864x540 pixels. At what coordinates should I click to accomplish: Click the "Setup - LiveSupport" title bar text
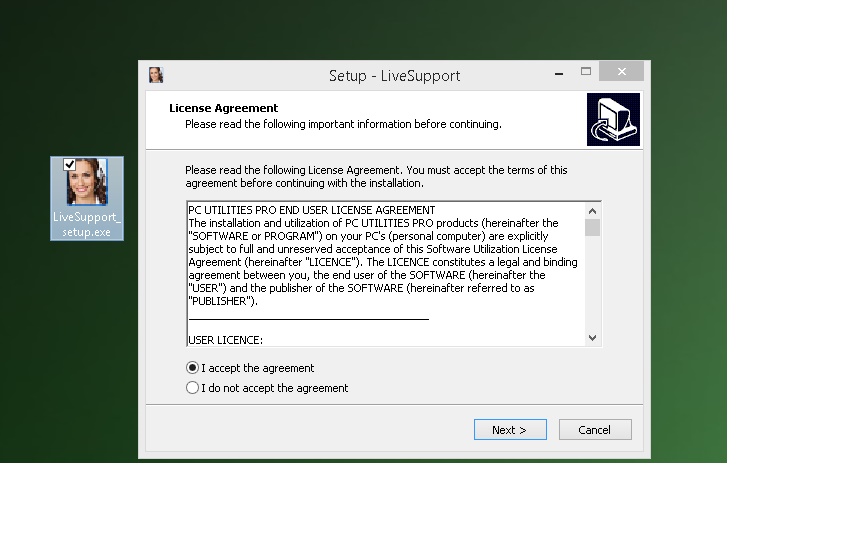(394, 76)
